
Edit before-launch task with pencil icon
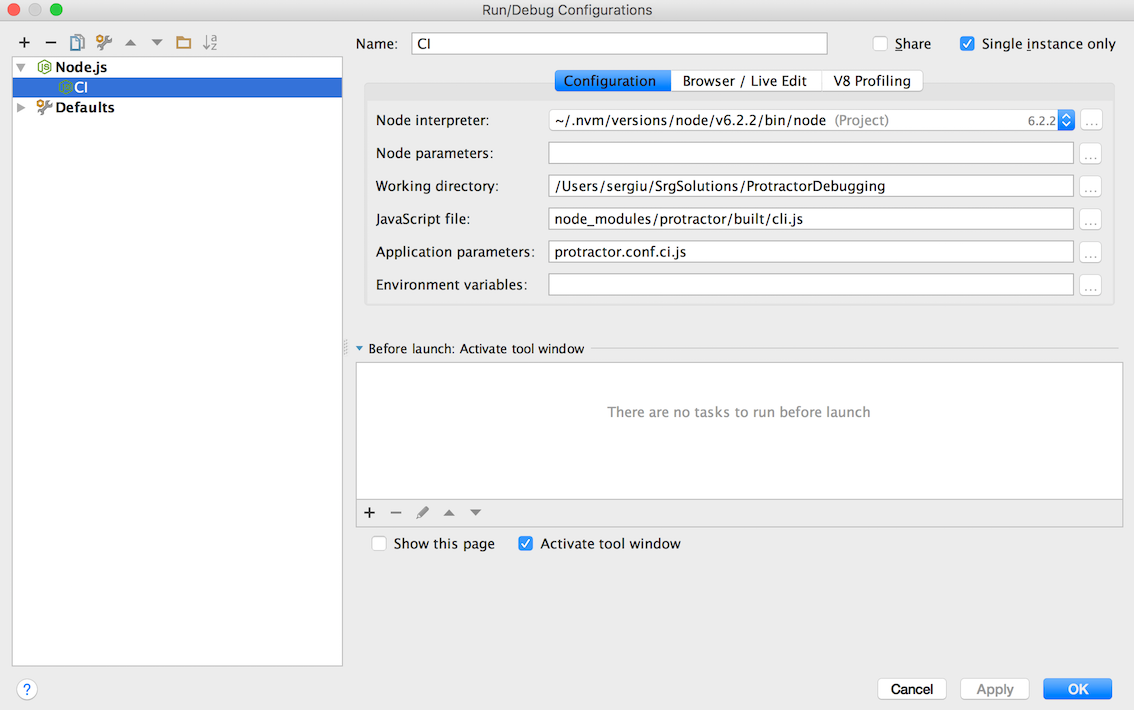[x=422, y=512]
